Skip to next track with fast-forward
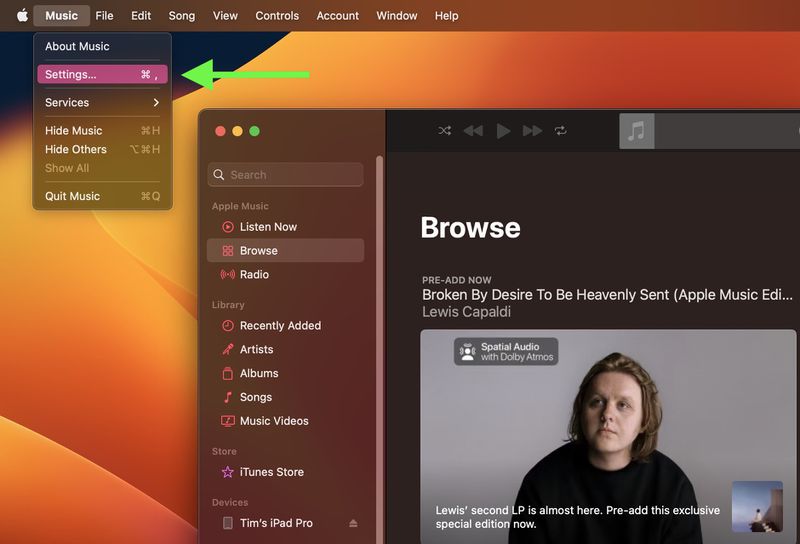Viewport: 800px width, 544px height. click(532, 131)
